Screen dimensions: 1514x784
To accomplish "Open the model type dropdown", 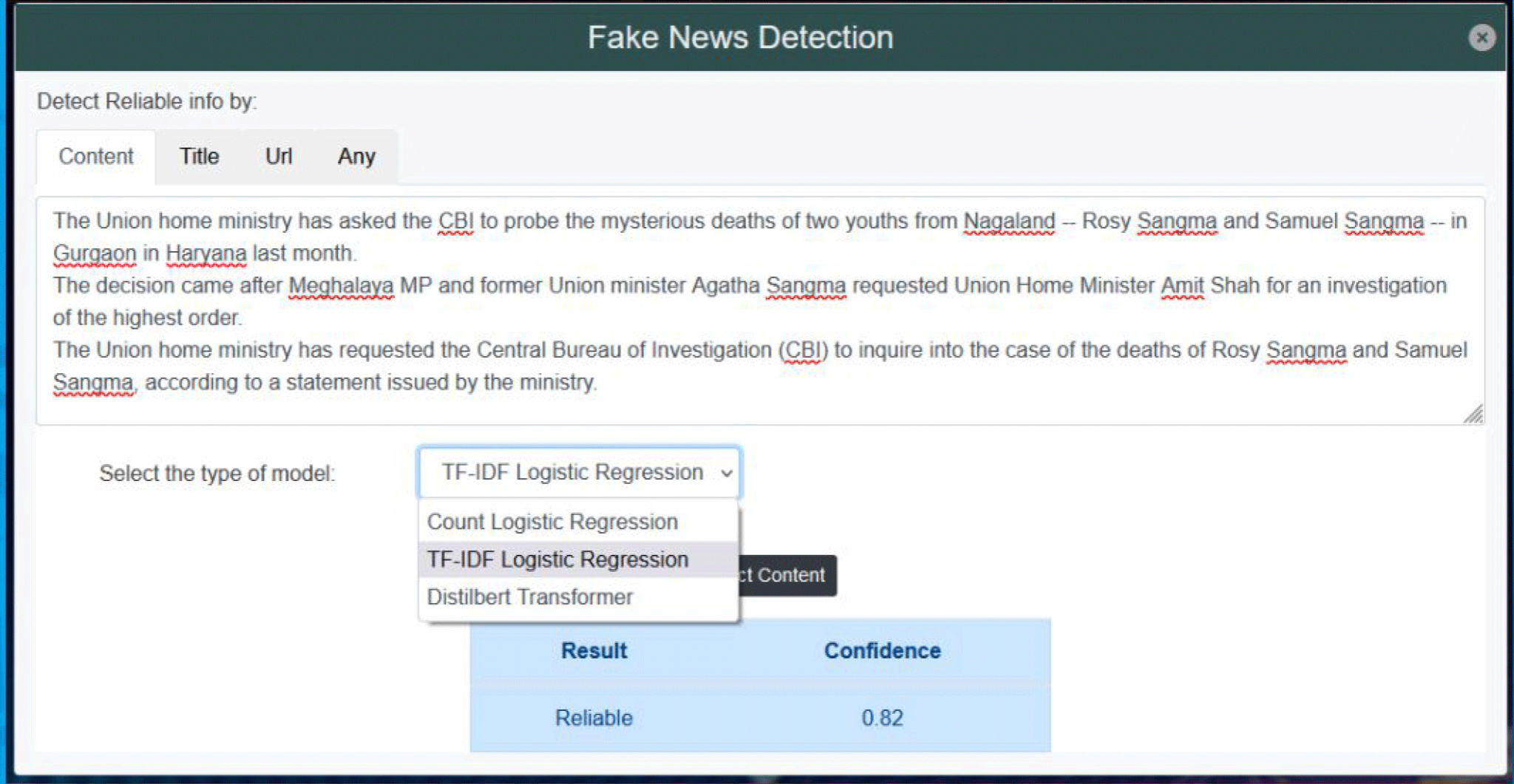I will [579, 472].
